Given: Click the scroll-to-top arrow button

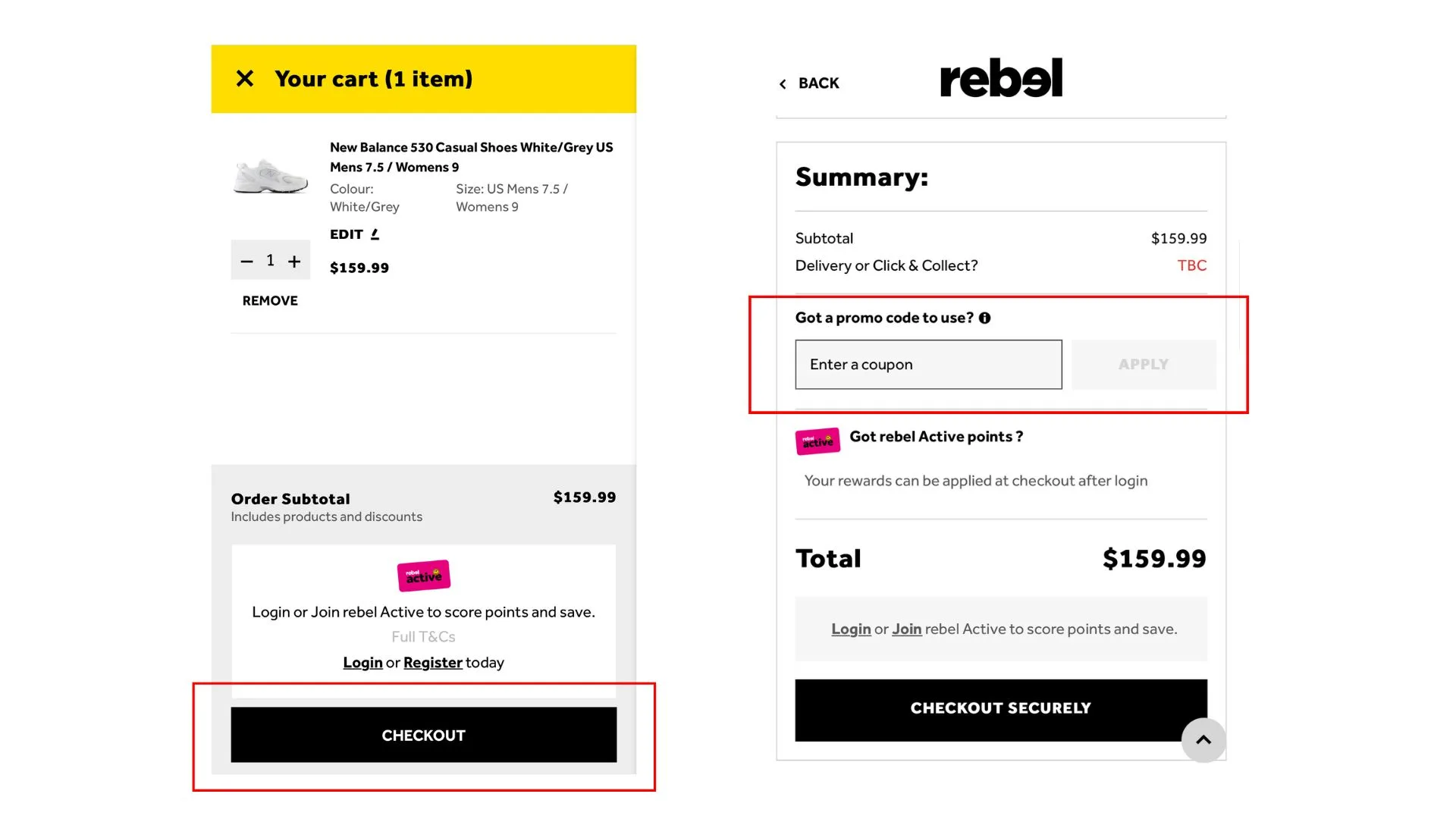Looking at the screenshot, I should tap(1203, 741).
